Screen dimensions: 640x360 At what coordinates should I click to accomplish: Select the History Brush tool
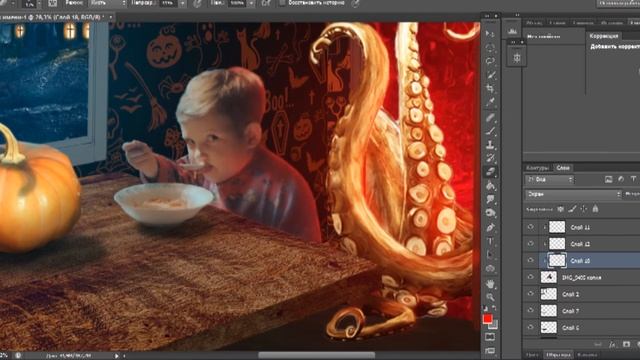click(x=490, y=158)
